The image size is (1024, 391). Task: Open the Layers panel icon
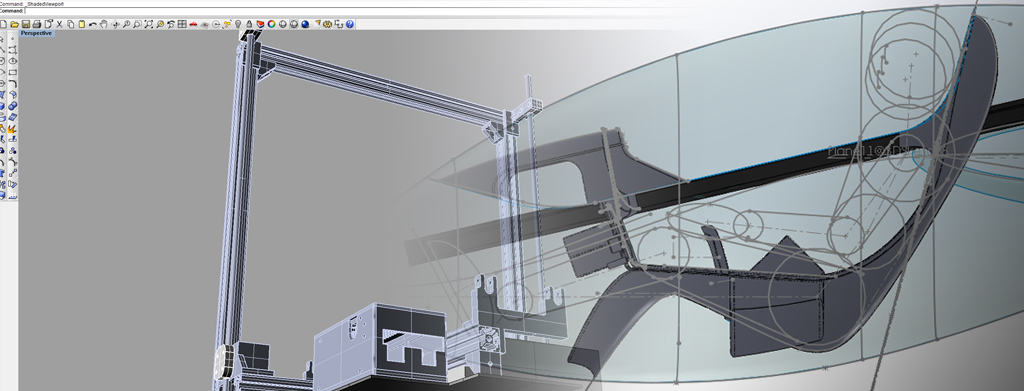260,24
